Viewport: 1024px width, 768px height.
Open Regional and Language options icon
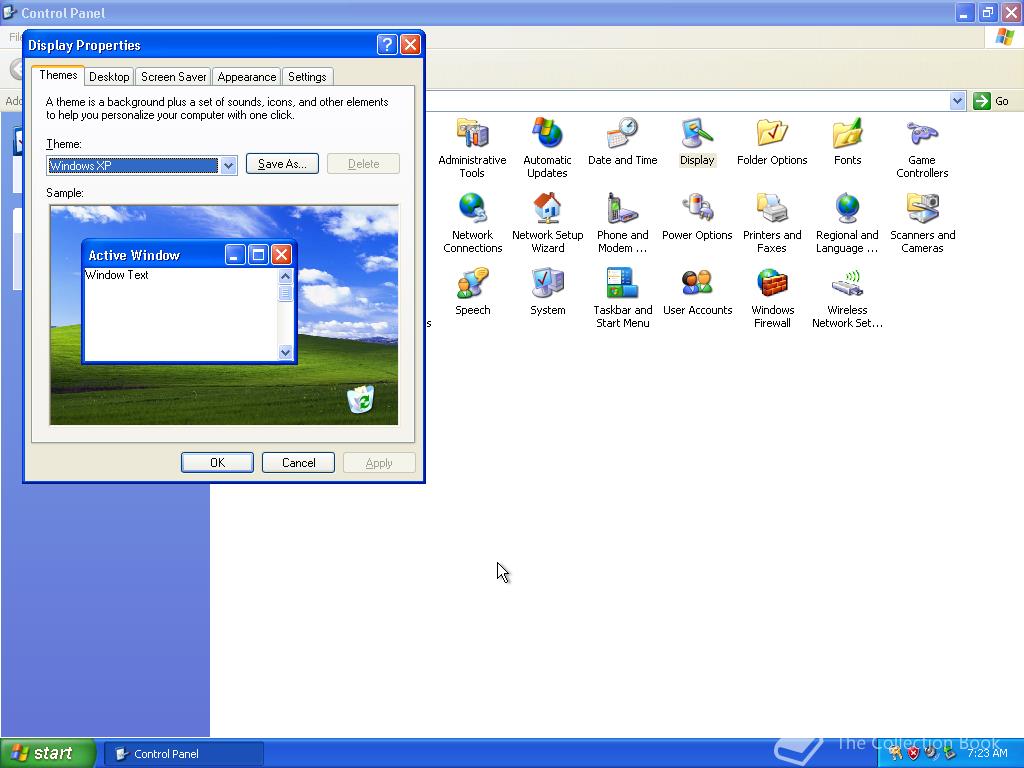point(847,208)
